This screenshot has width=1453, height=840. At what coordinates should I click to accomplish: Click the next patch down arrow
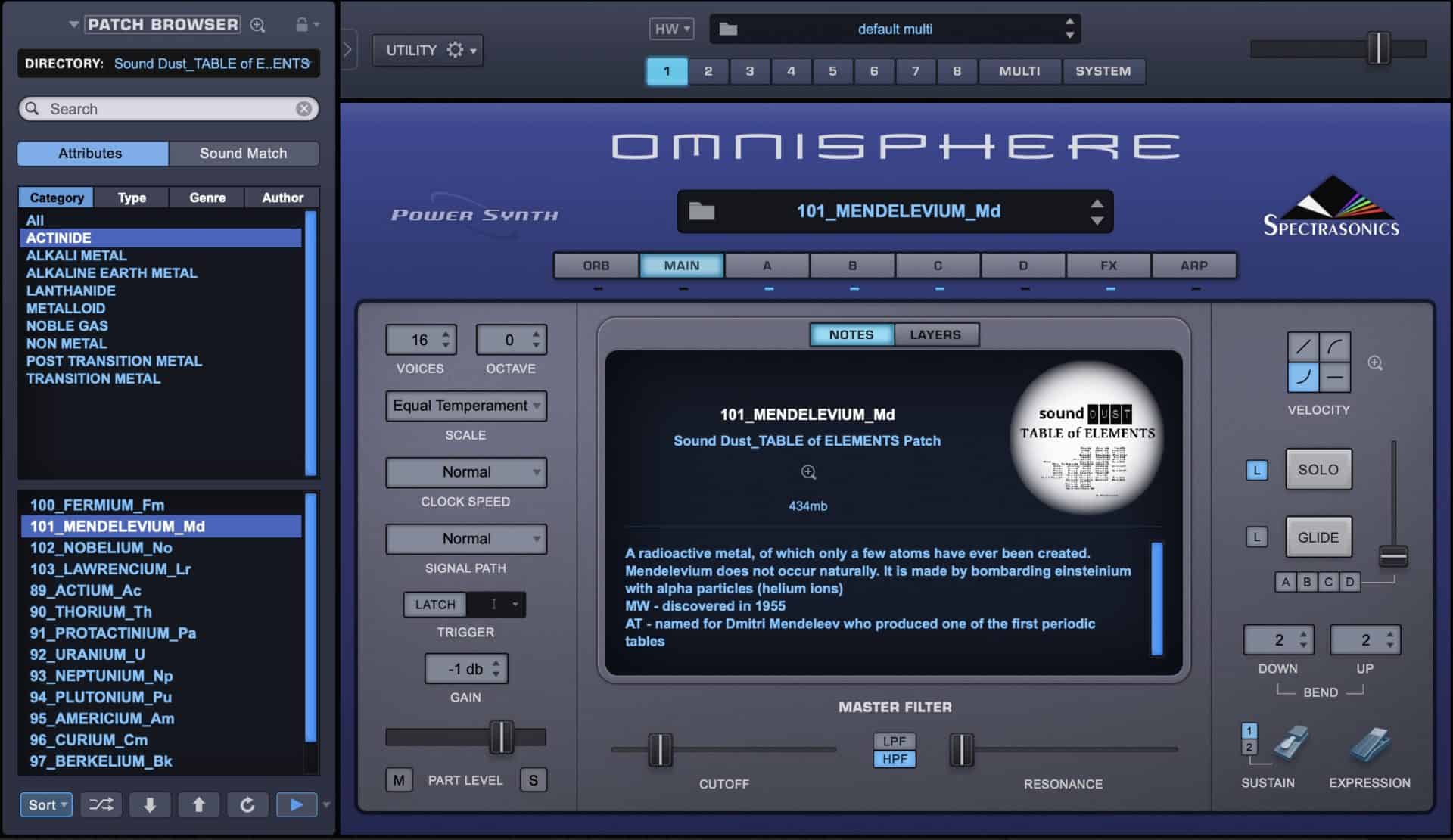[x=150, y=804]
